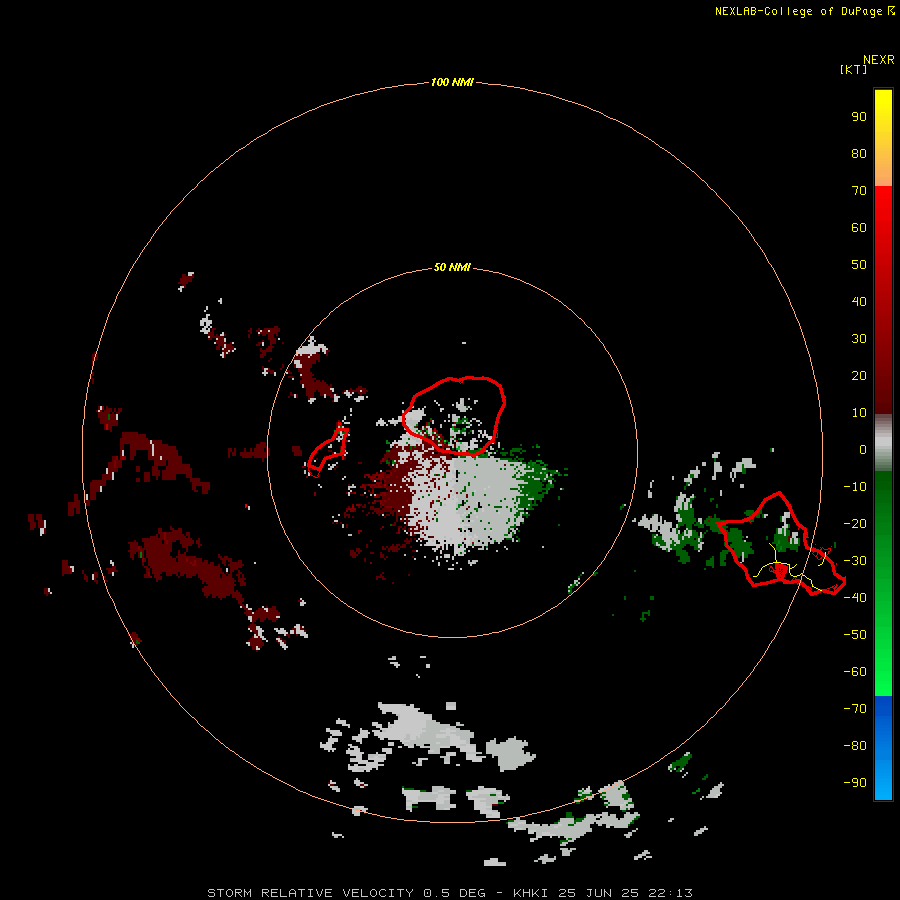Click the -70 value on velocity scale

855,709
